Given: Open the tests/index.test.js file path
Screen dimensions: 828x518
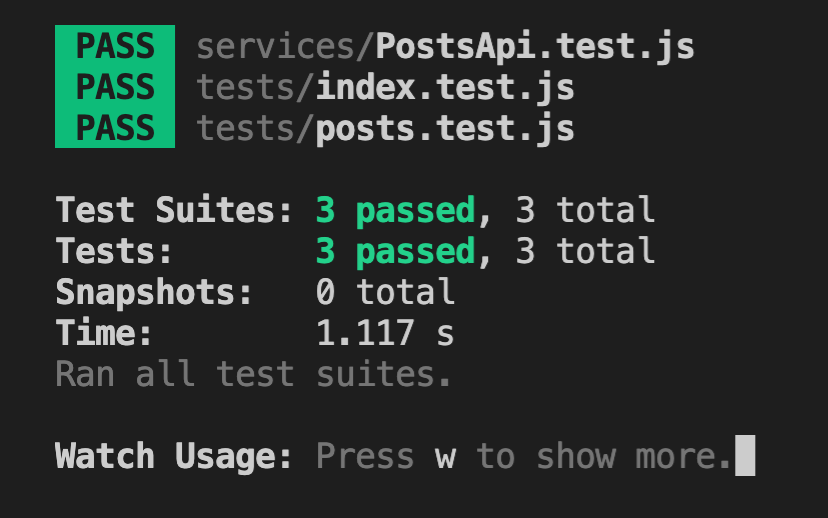Looking at the screenshot, I should point(385,88).
